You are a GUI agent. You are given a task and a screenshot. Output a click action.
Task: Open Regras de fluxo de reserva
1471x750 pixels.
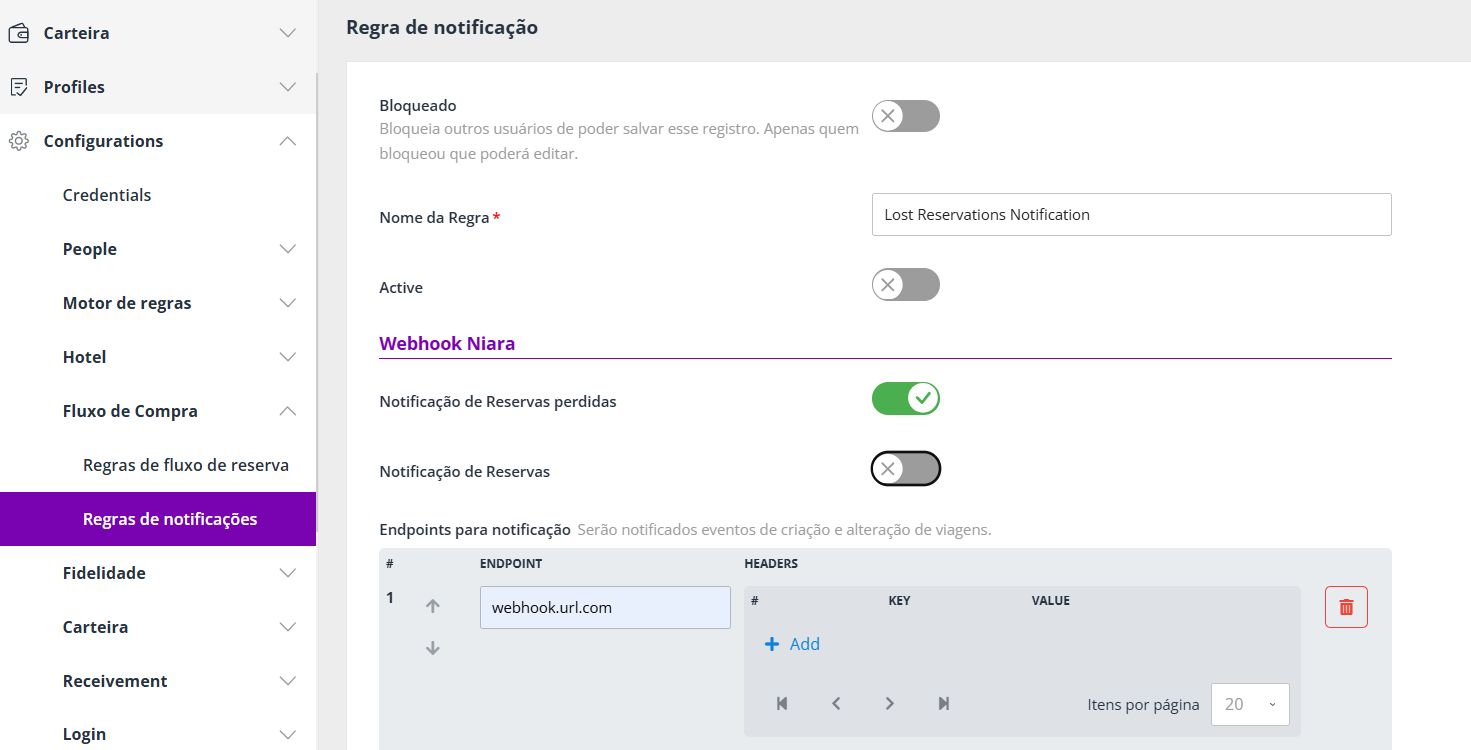point(186,465)
